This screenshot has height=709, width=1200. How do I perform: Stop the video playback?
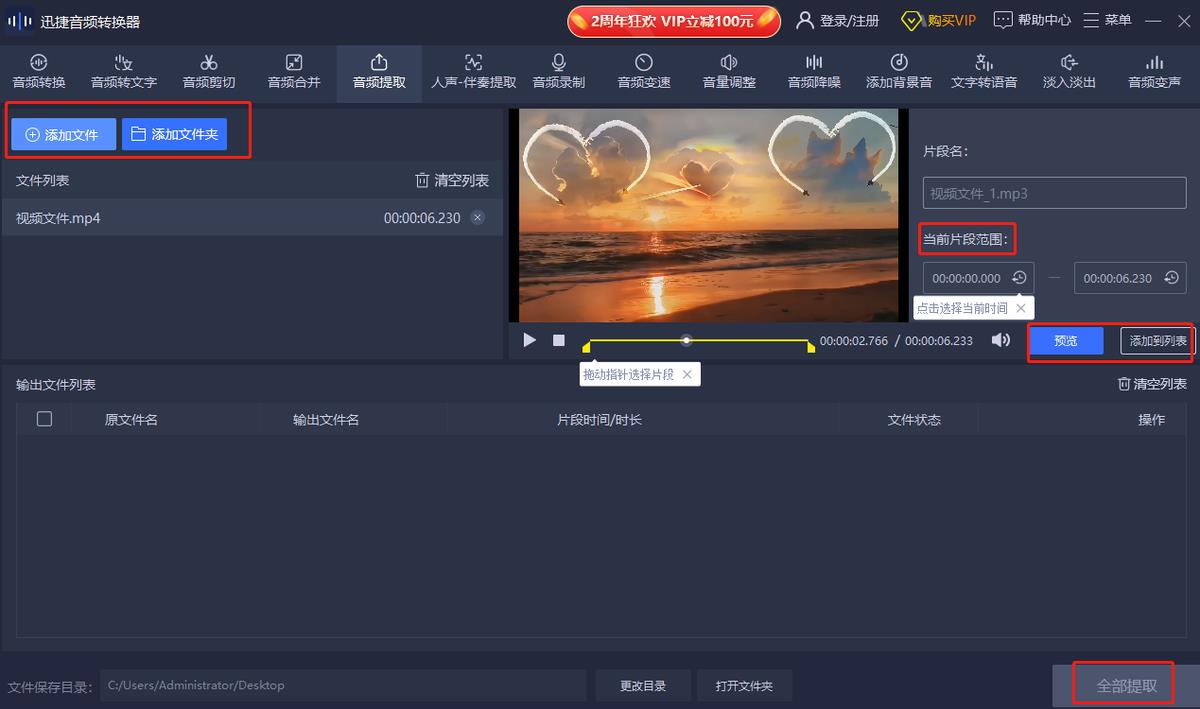tap(559, 340)
